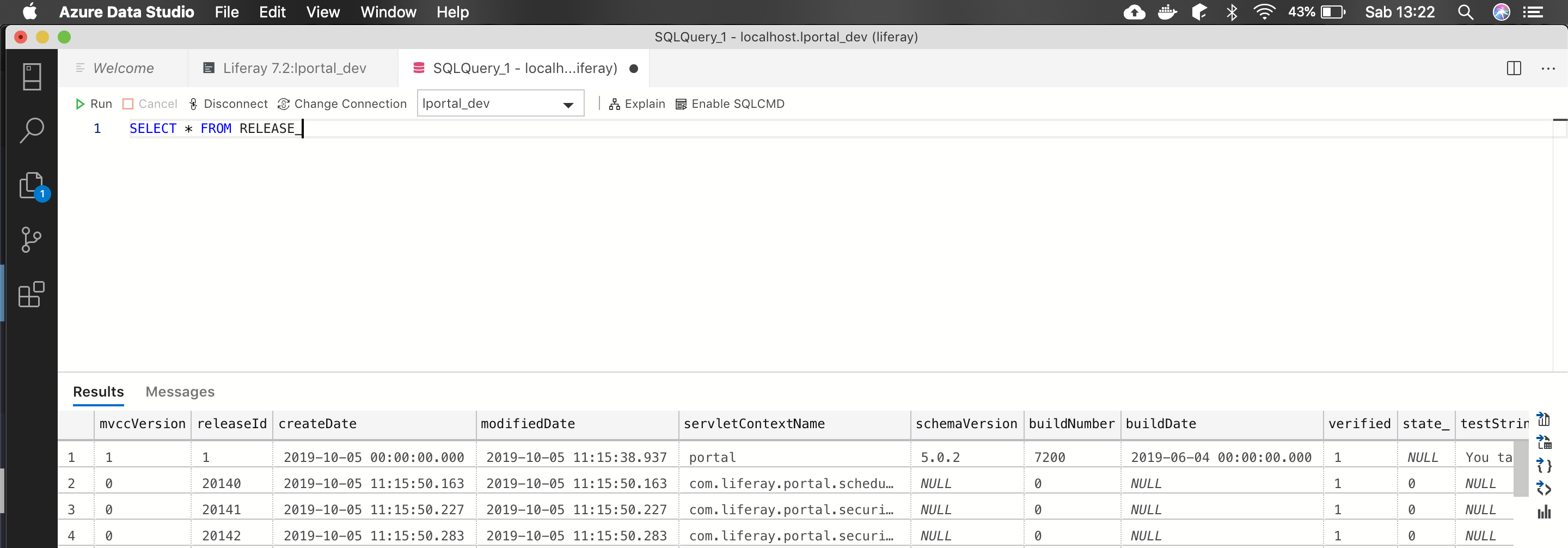Open the Search panel in activity bar
The height and width of the screenshot is (548, 1568).
pyautogui.click(x=32, y=130)
